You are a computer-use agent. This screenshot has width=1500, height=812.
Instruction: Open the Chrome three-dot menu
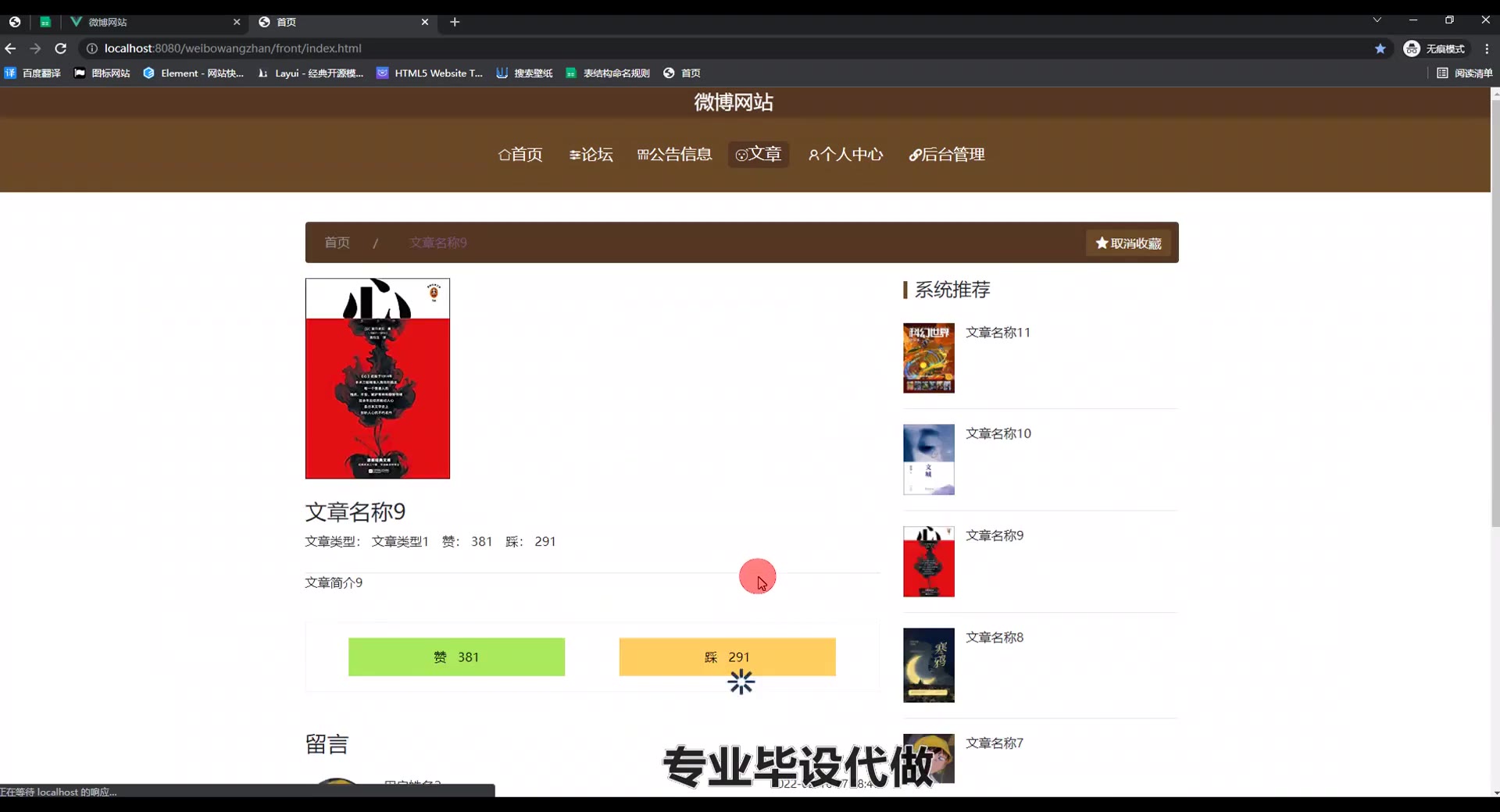(x=1487, y=48)
